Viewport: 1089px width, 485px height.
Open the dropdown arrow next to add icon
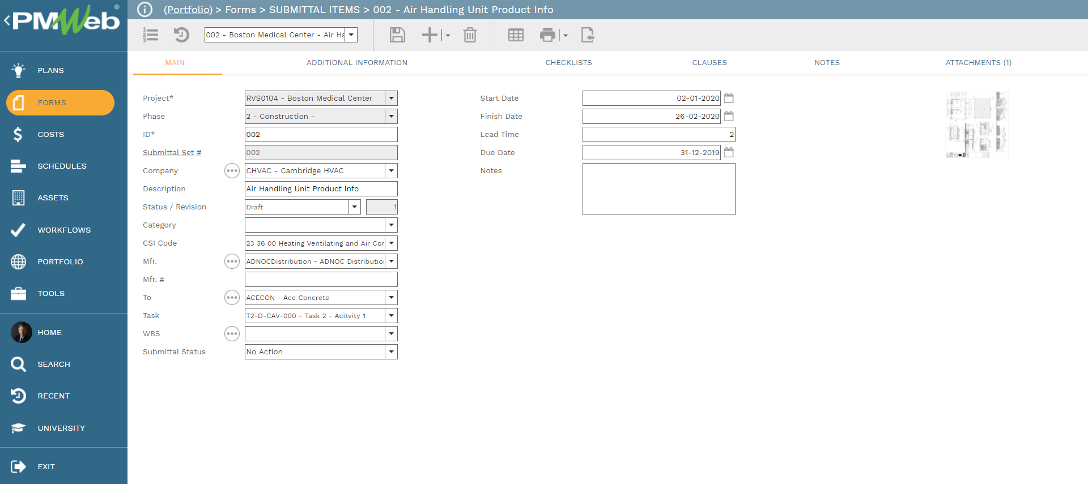pyautogui.click(x=447, y=35)
